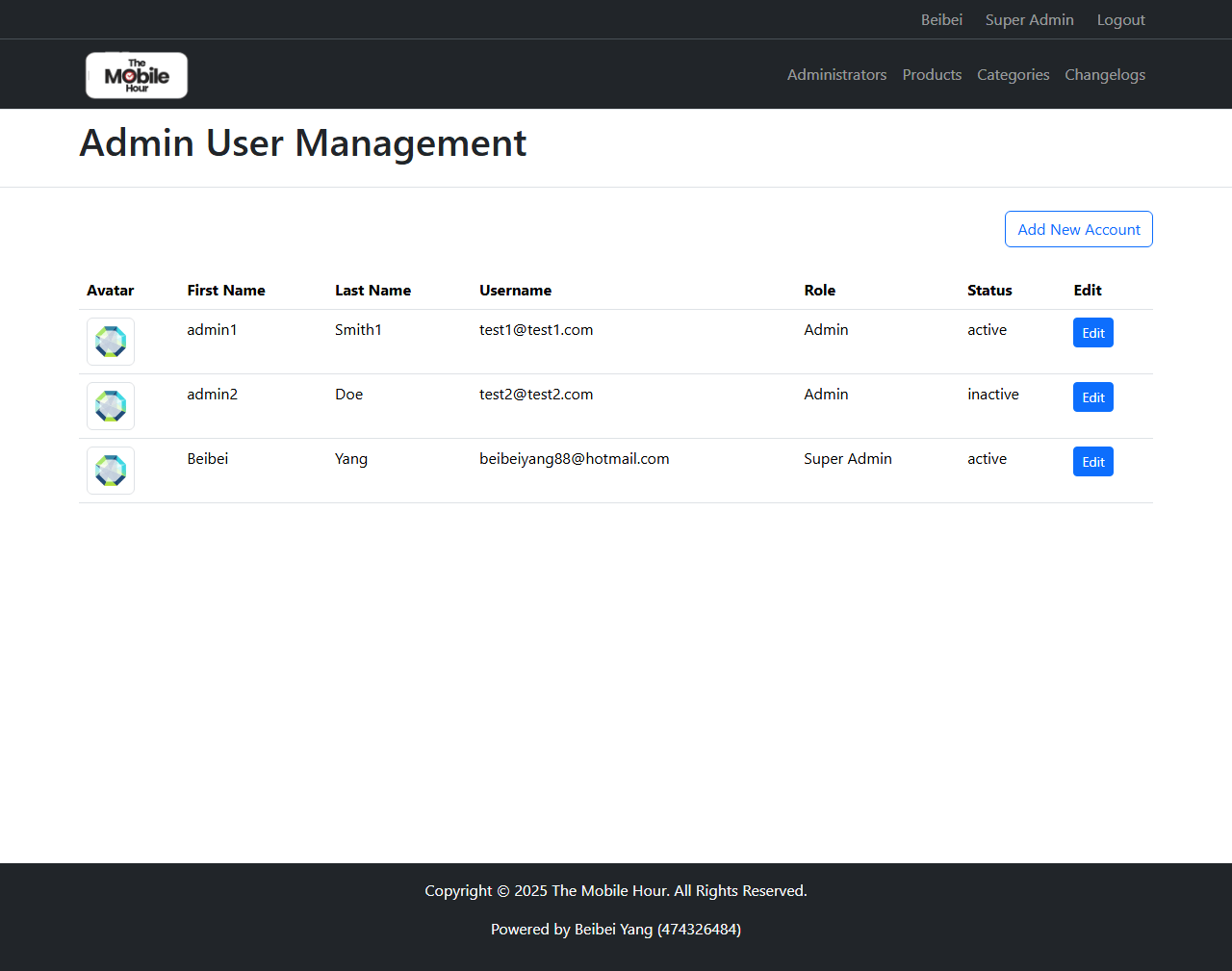The width and height of the screenshot is (1232, 971).
Task: Click admin1's avatar image
Action: 111,342
